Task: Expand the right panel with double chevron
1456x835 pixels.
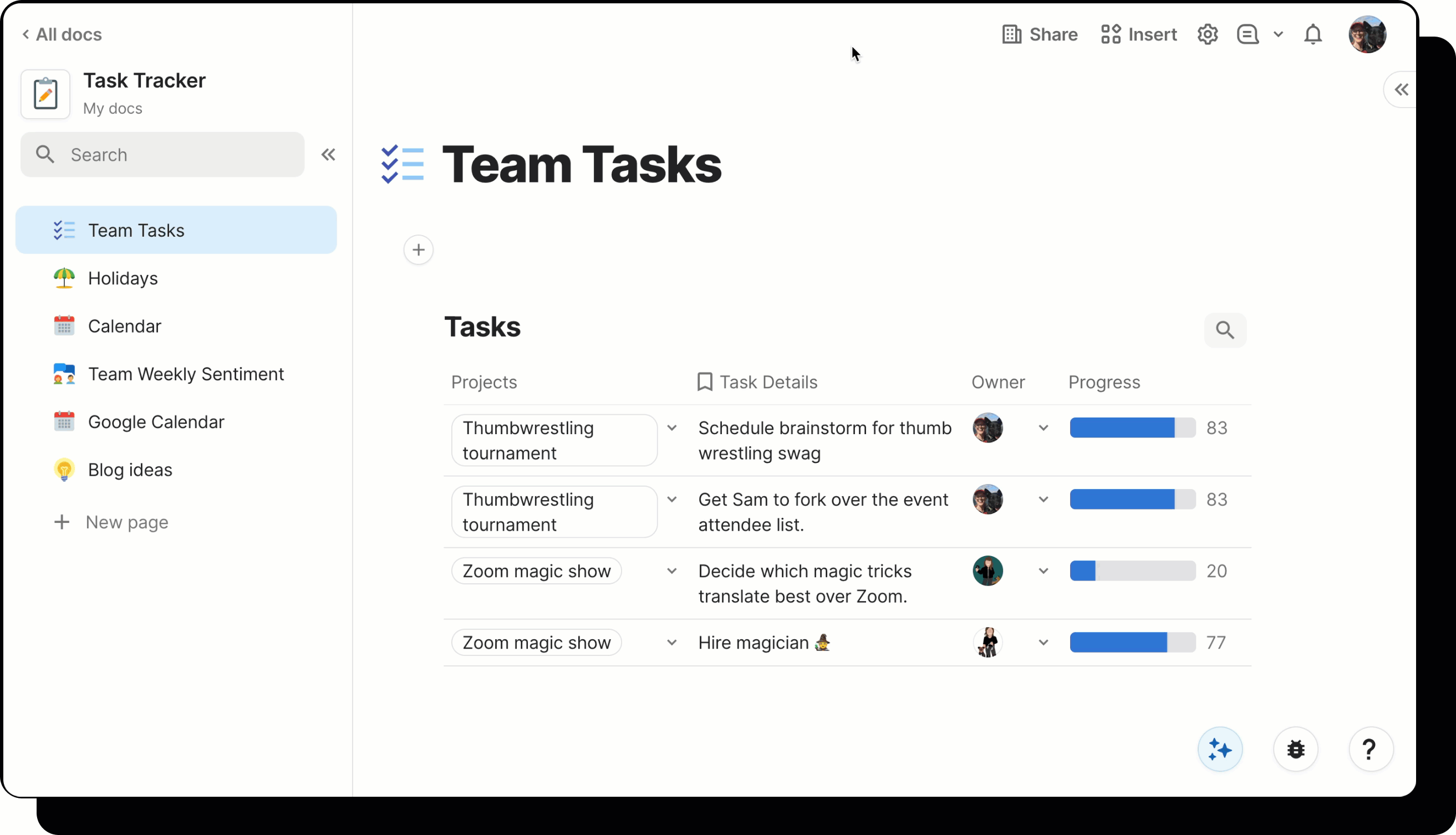Action: pyautogui.click(x=1401, y=89)
